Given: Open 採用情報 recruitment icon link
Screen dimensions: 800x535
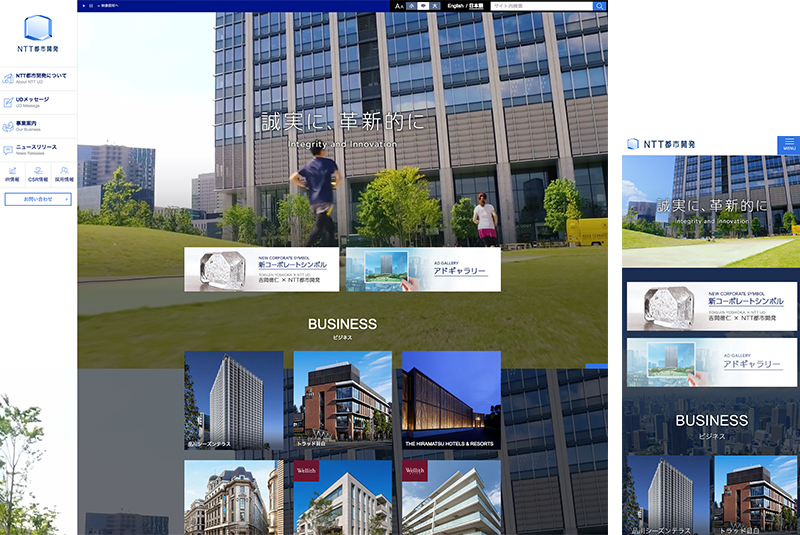Looking at the screenshot, I should 64,174.
